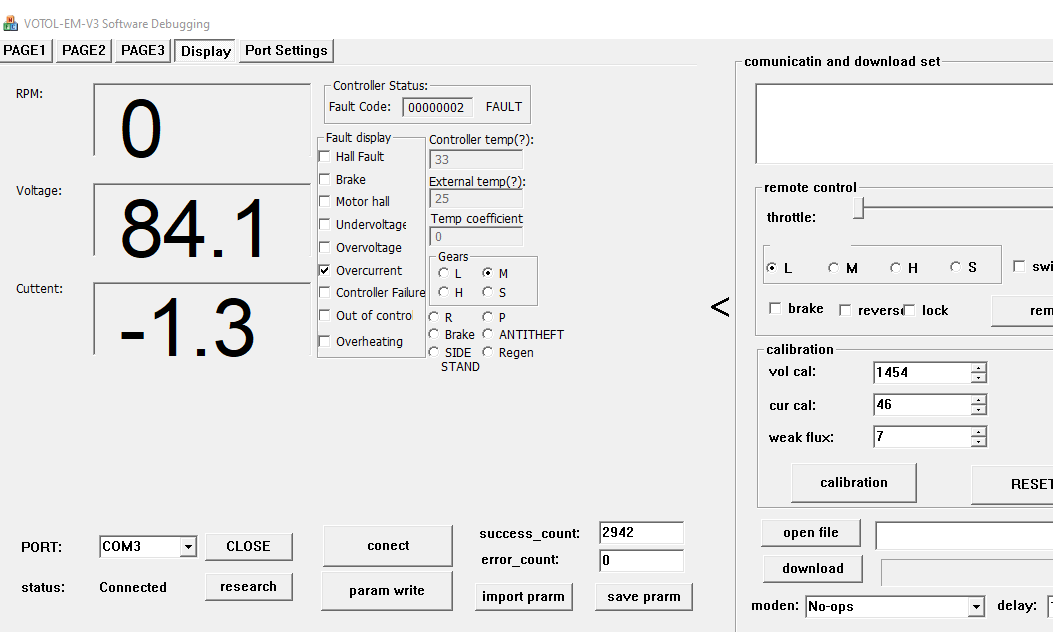1053x632 pixels.
Task: Select S mode in remote control radio group
Action: click(x=955, y=268)
